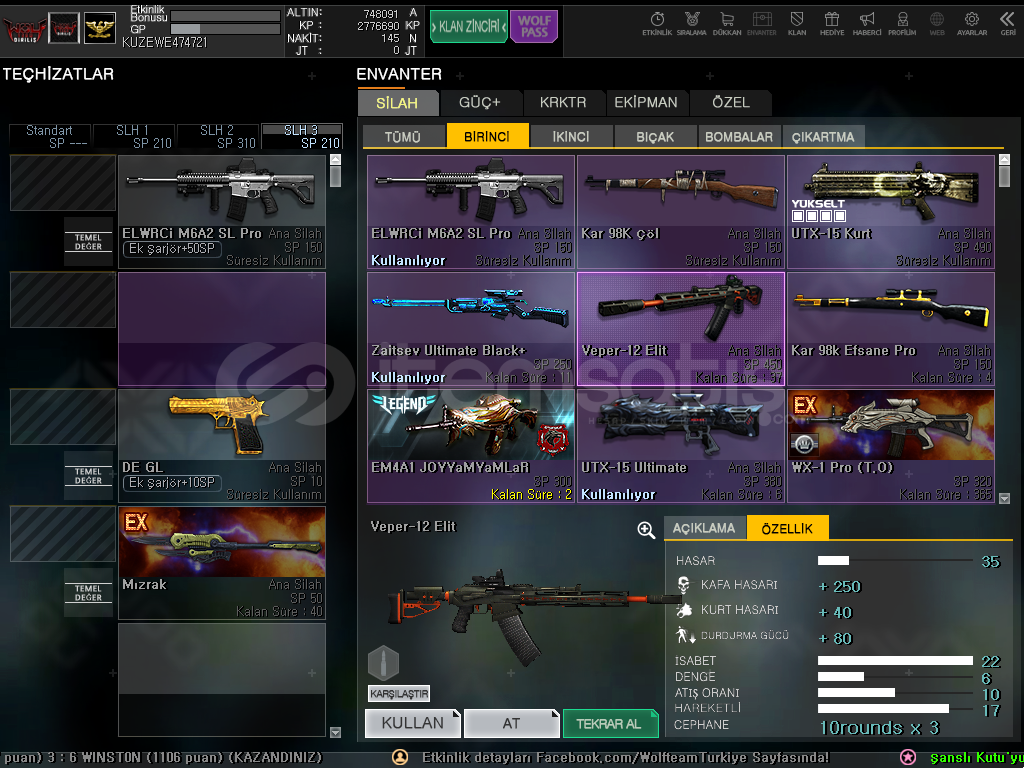The width and height of the screenshot is (1024, 768).
Task: Switch to the GÜÇ+ tab
Action: pyautogui.click(x=480, y=103)
